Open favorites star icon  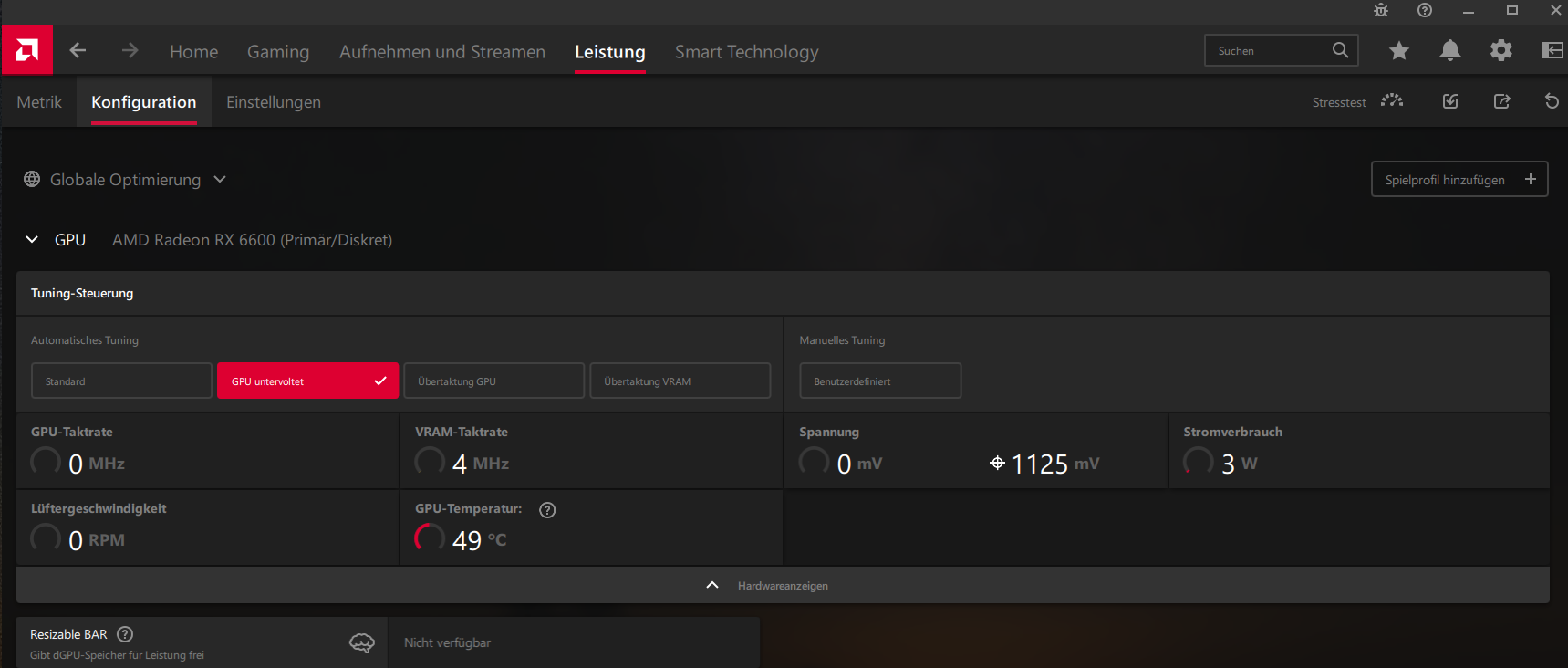pyautogui.click(x=1399, y=51)
